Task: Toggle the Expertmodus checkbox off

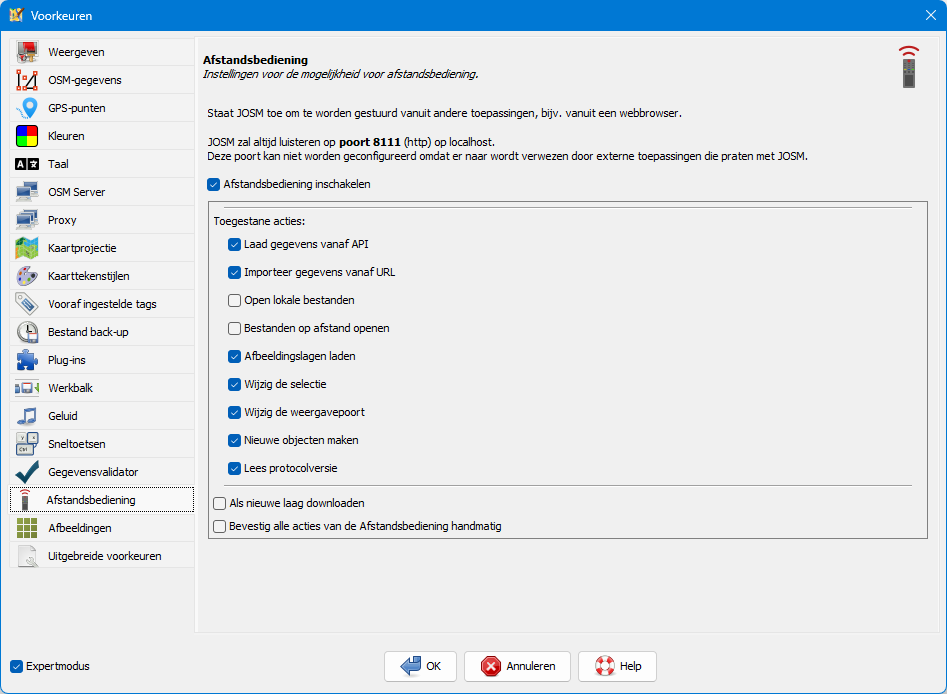Action: click(x=16, y=666)
